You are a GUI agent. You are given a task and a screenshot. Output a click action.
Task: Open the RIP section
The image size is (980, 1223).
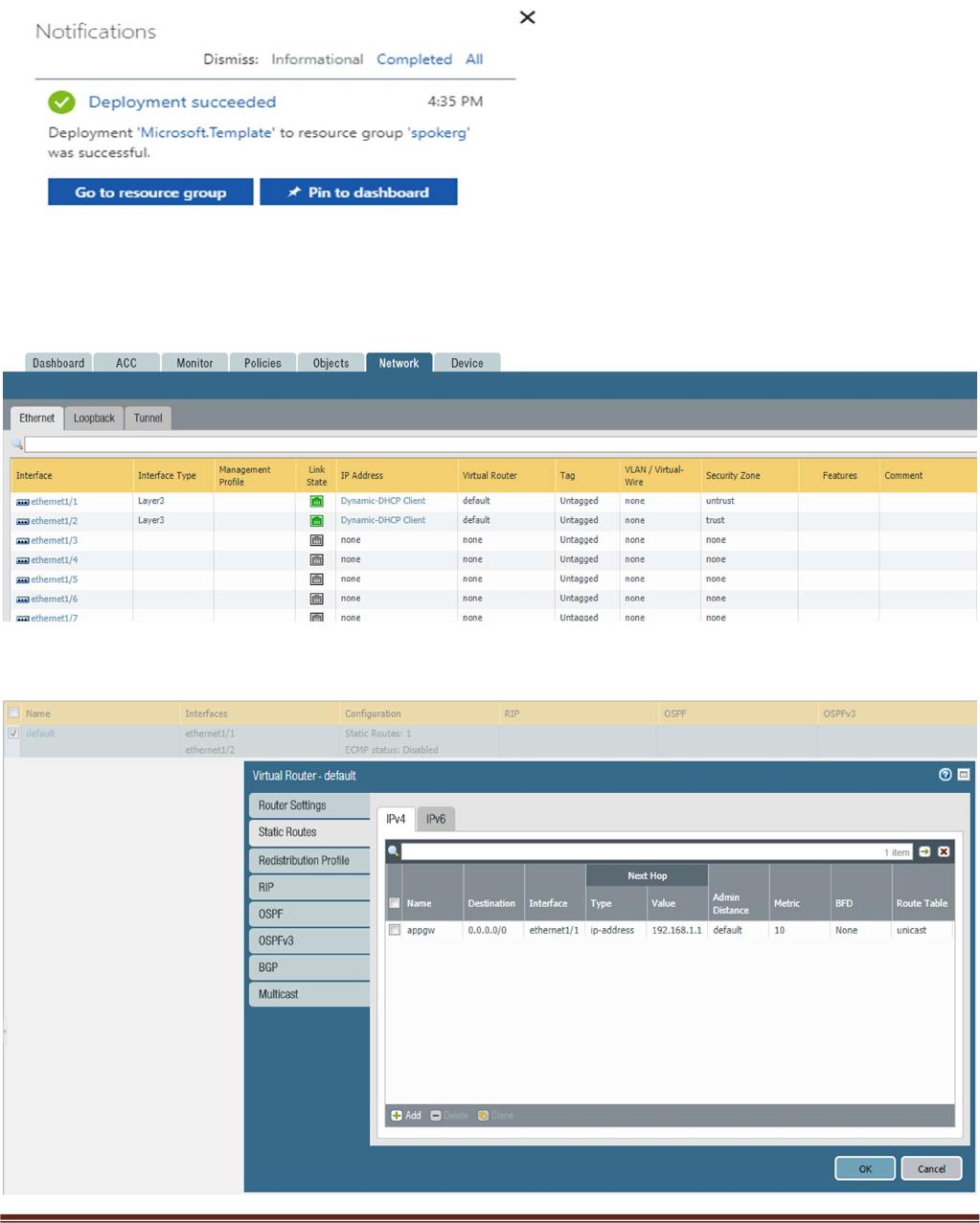[x=308, y=887]
